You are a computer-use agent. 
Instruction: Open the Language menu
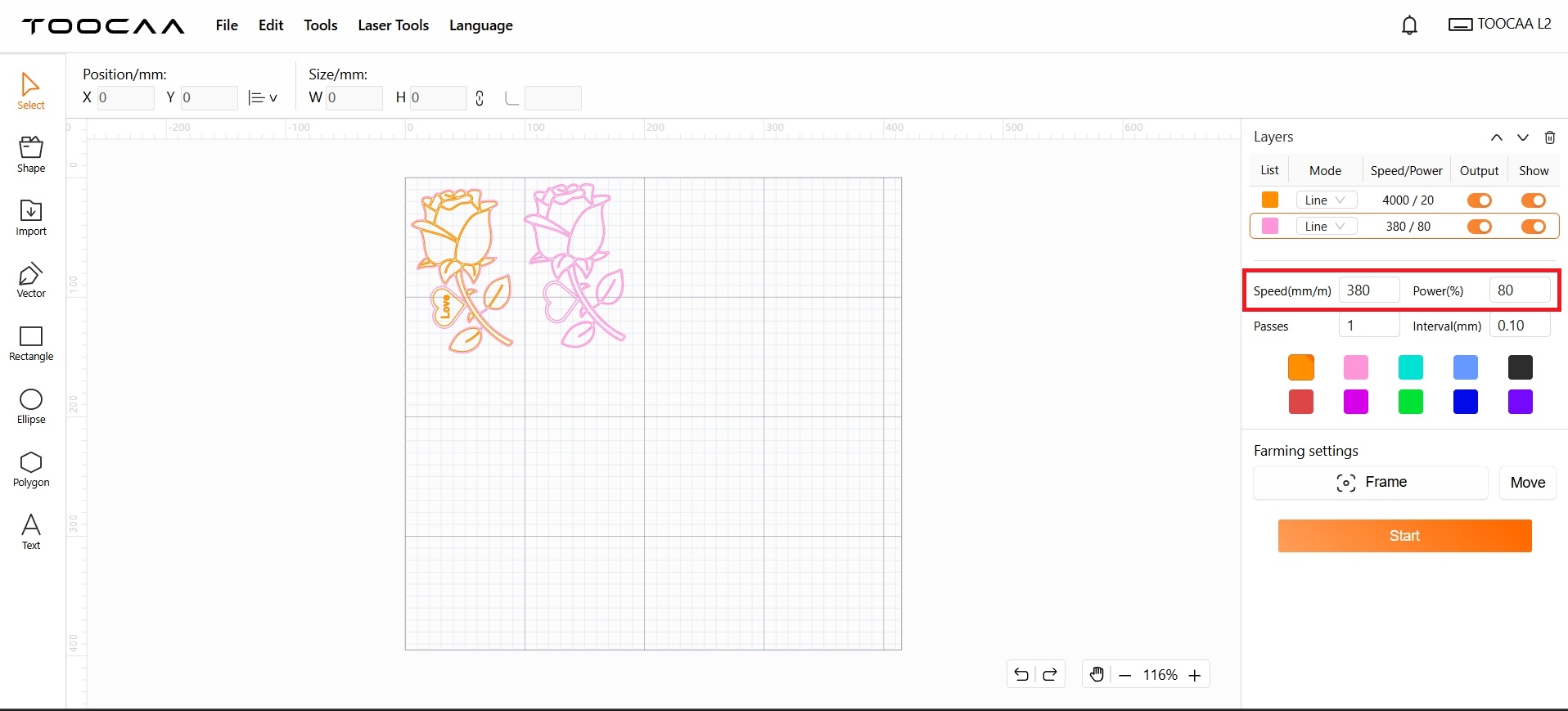pyautogui.click(x=481, y=25)
